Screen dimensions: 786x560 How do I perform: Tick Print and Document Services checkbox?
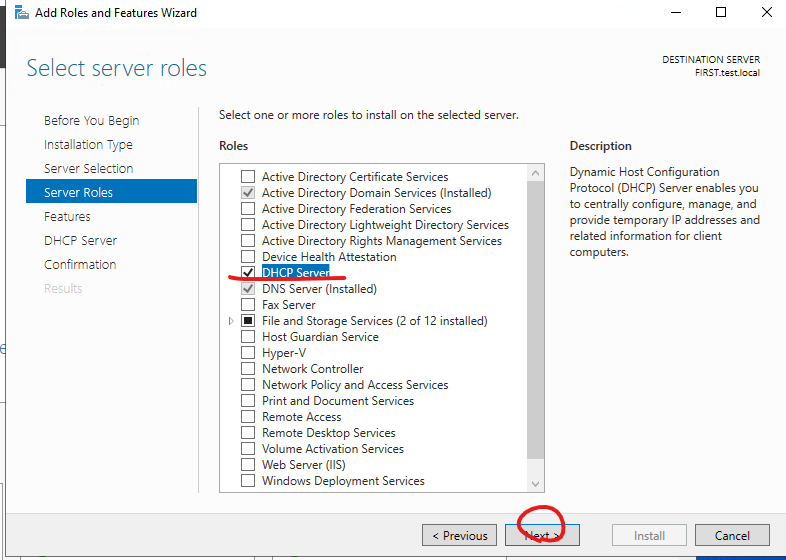tap(248, 401)
